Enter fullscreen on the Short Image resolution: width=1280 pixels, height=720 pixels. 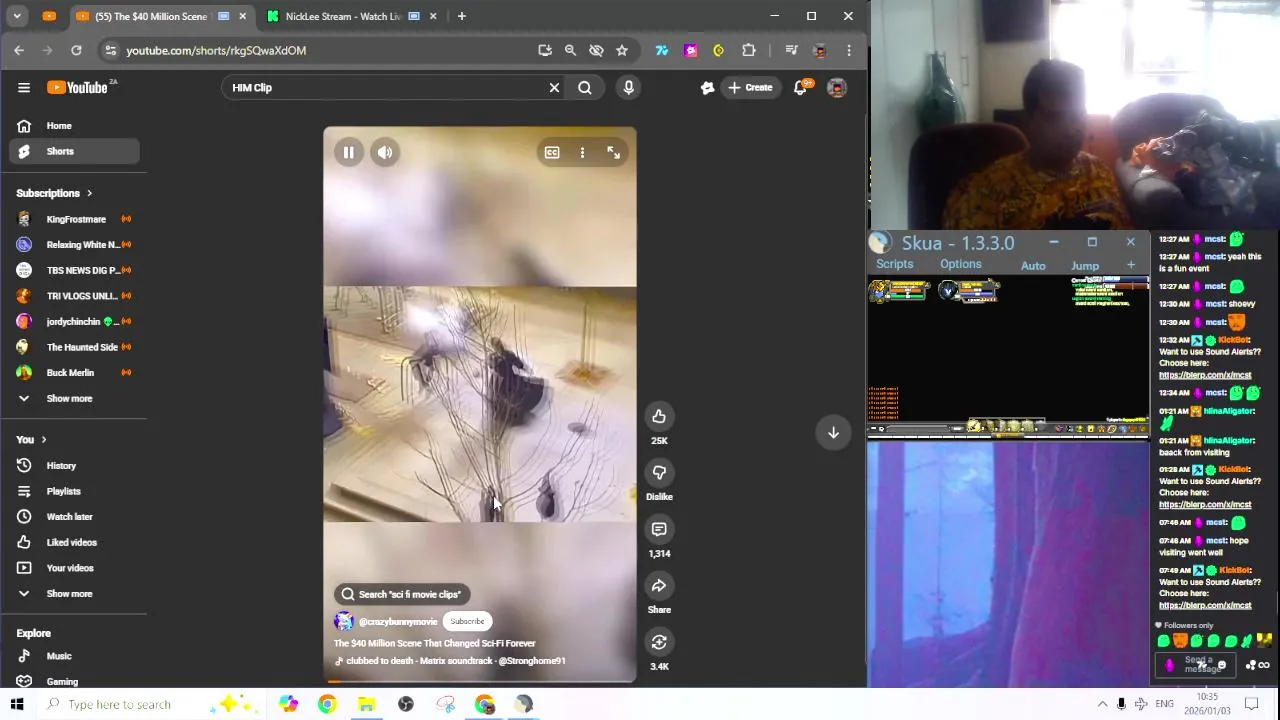click(x=613, y=153)
